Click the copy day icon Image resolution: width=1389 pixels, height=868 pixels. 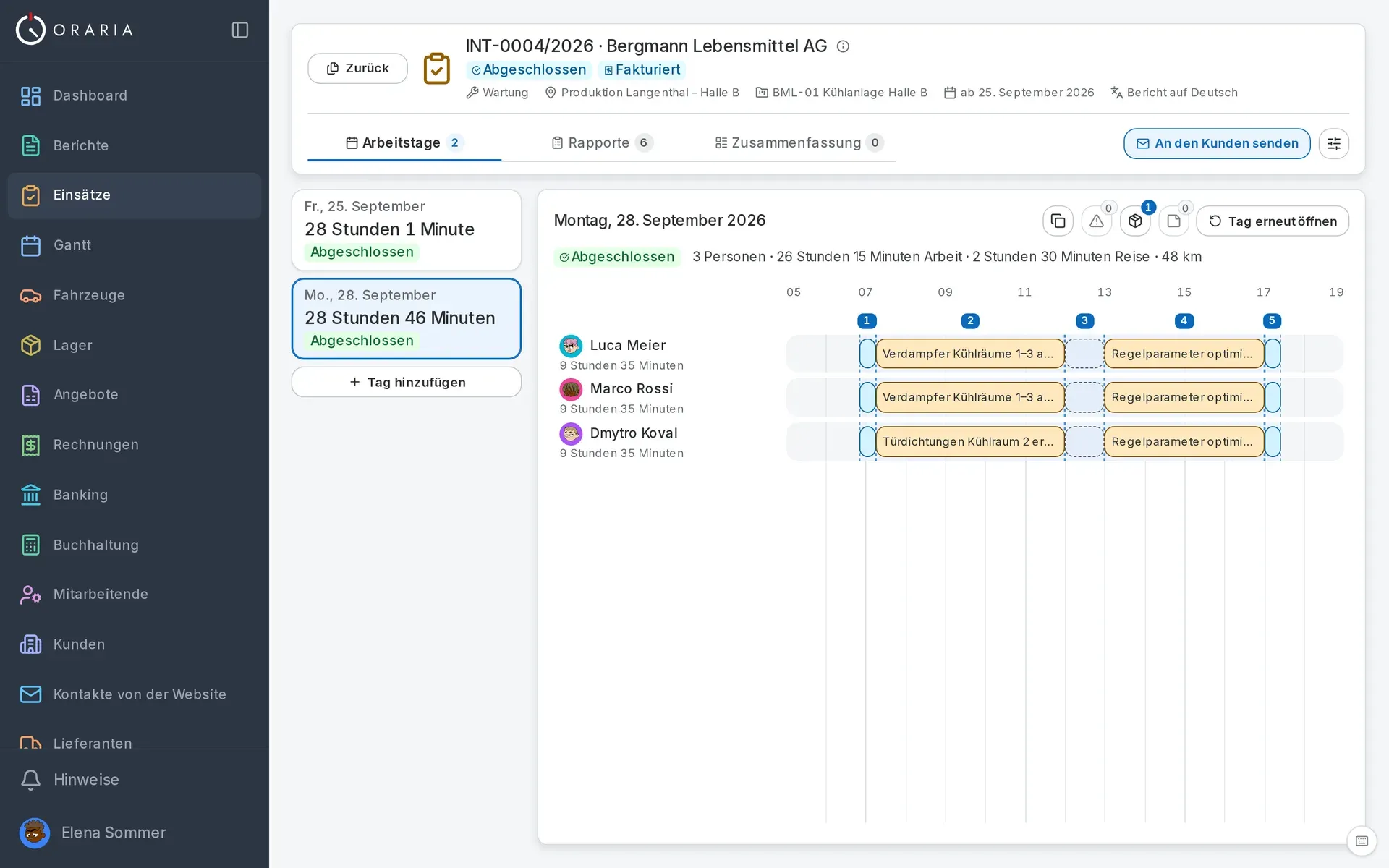click(1058, 221)
